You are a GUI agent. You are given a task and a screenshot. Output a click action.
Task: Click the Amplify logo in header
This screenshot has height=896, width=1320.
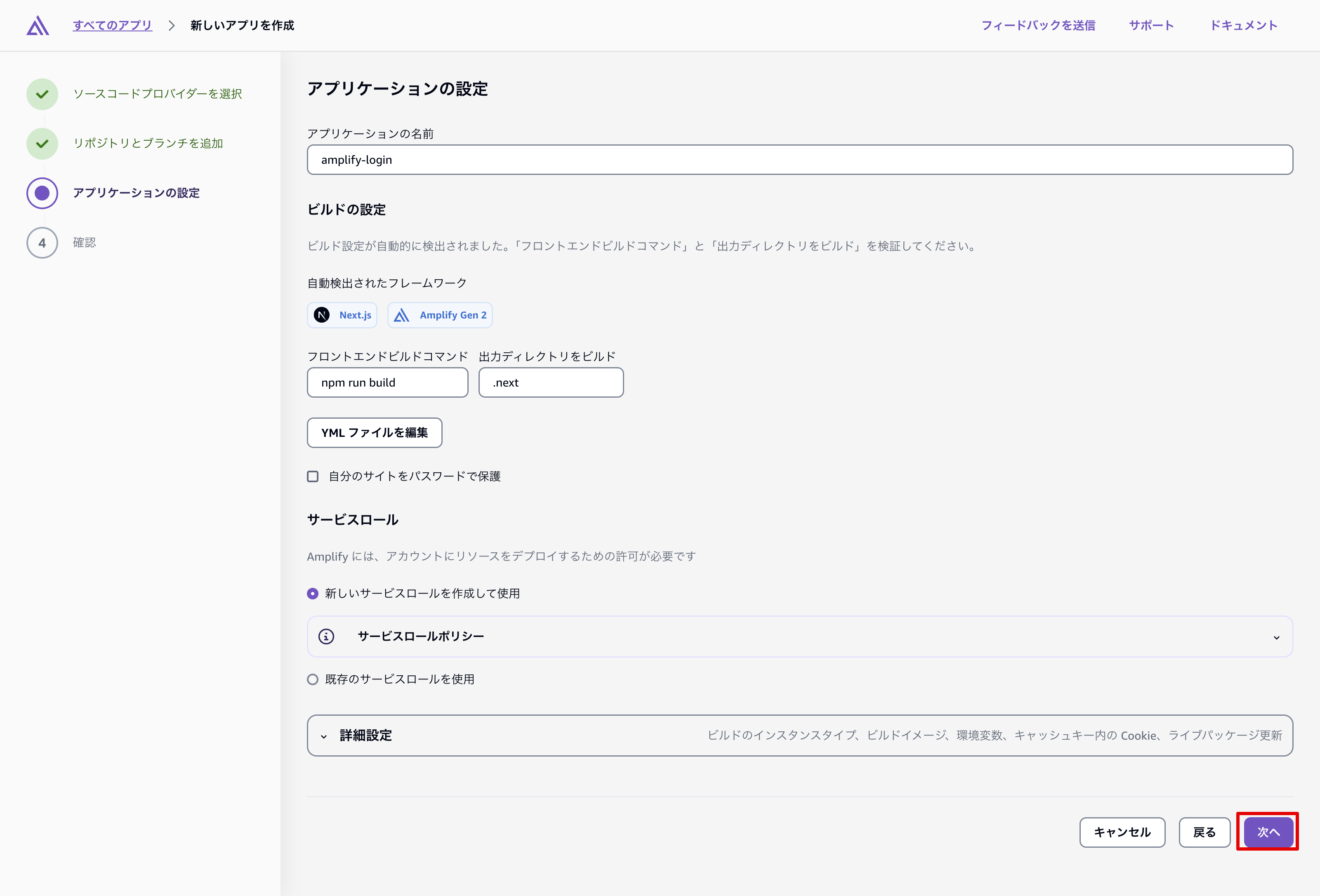click(38, 26)
